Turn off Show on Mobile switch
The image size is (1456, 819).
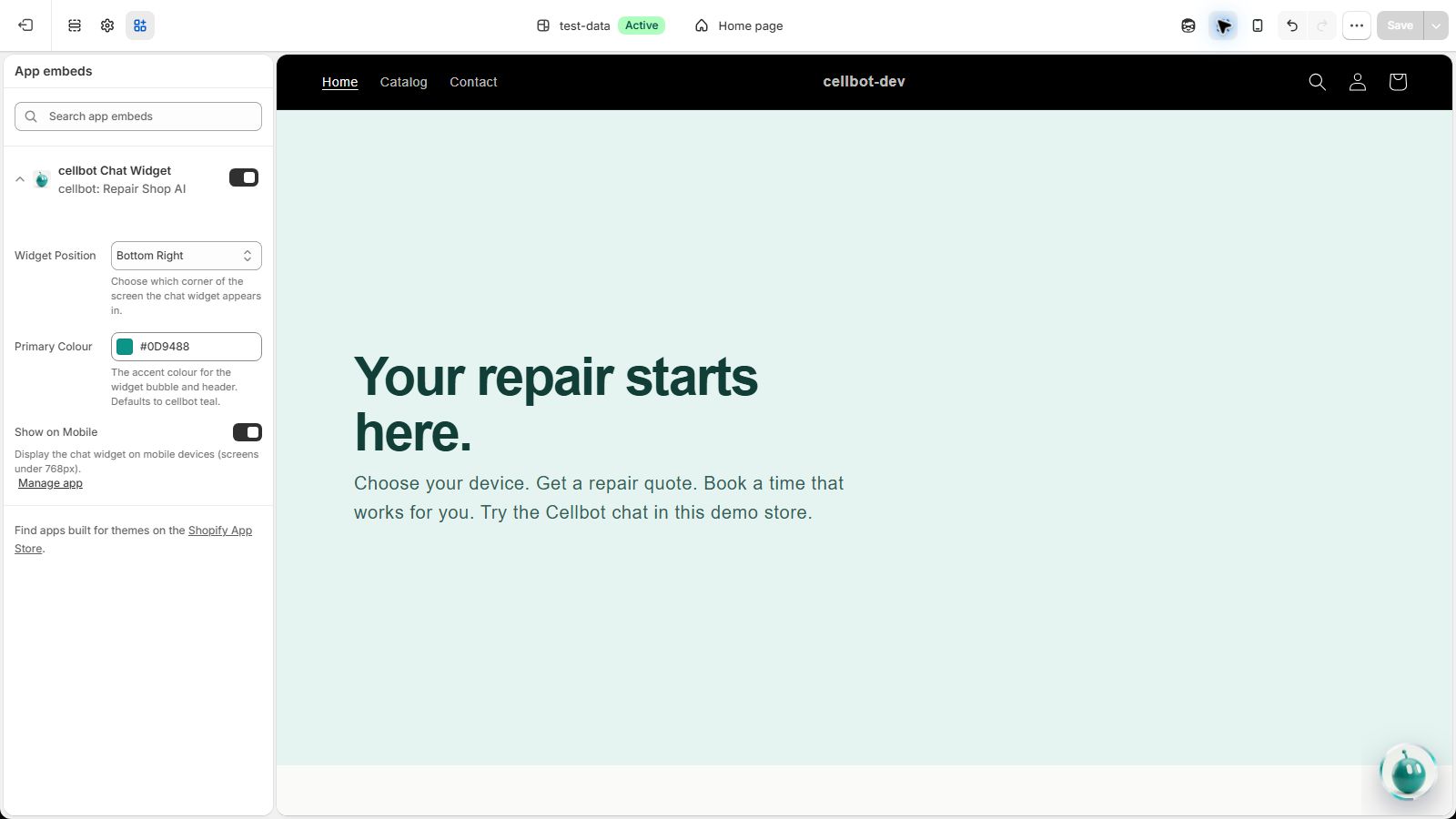tap(248, 432)
